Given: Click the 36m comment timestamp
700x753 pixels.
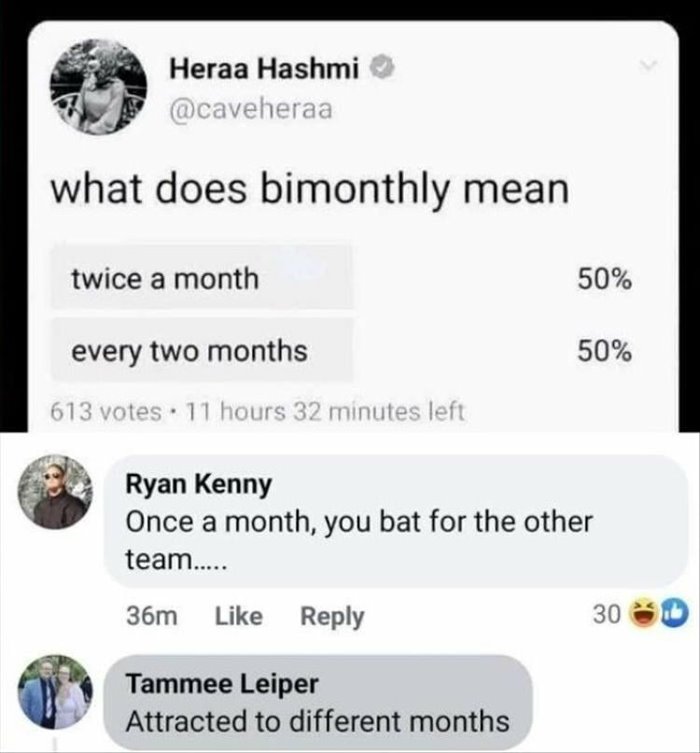Looking at the screenshot, I should point(153,616).
